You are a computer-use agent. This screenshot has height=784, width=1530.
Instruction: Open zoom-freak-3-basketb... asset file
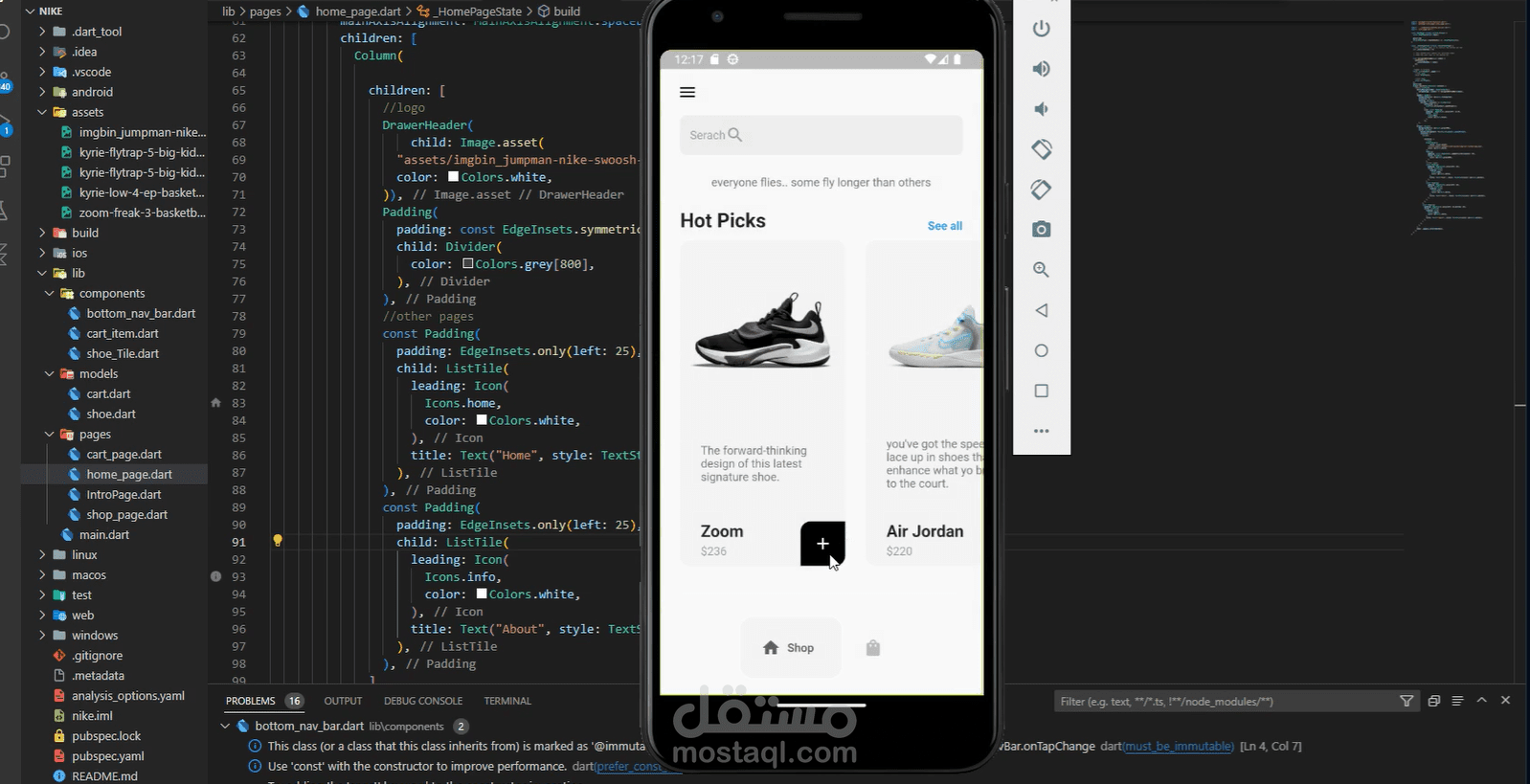point(142,213)
